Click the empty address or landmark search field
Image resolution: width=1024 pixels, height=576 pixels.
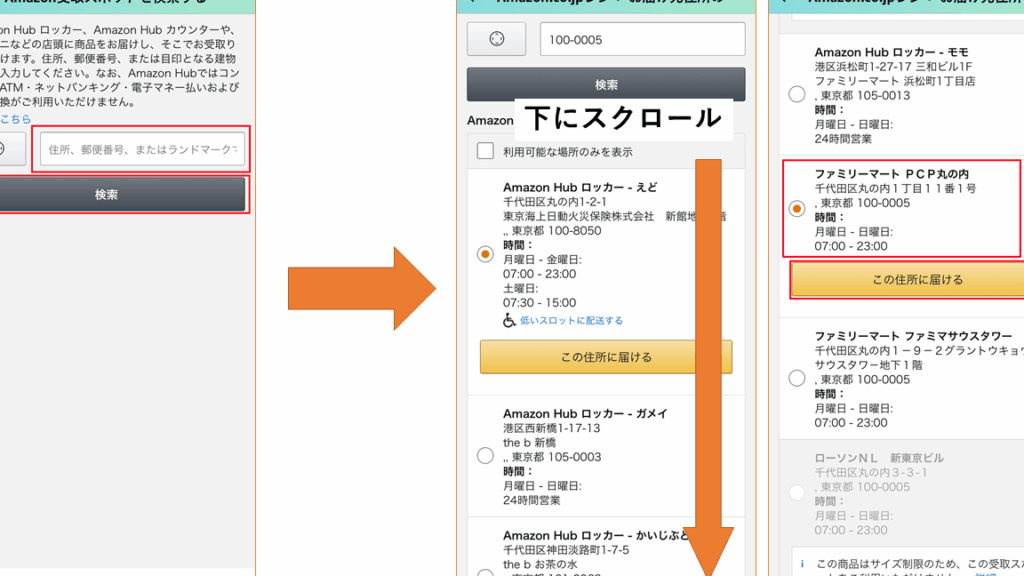[x=141, y=150]
